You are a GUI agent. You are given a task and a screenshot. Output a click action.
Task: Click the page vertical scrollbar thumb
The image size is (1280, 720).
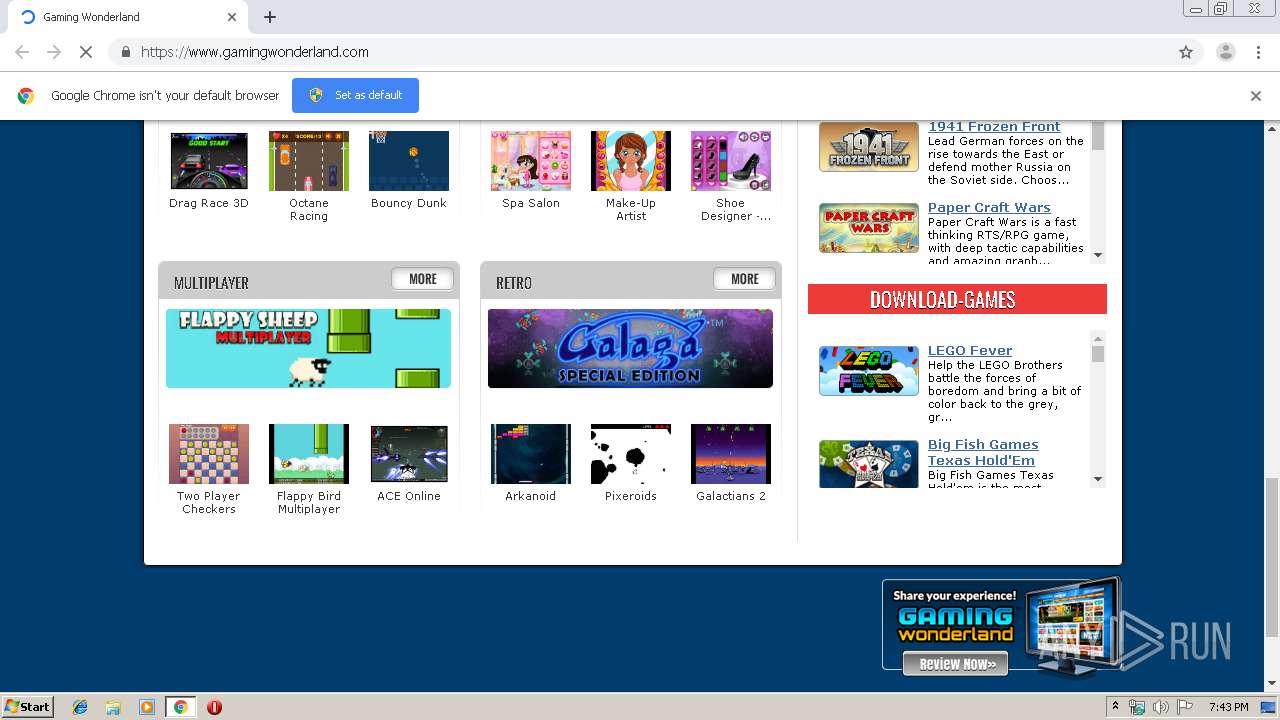pyautogui.click(x=1272, y=557)
